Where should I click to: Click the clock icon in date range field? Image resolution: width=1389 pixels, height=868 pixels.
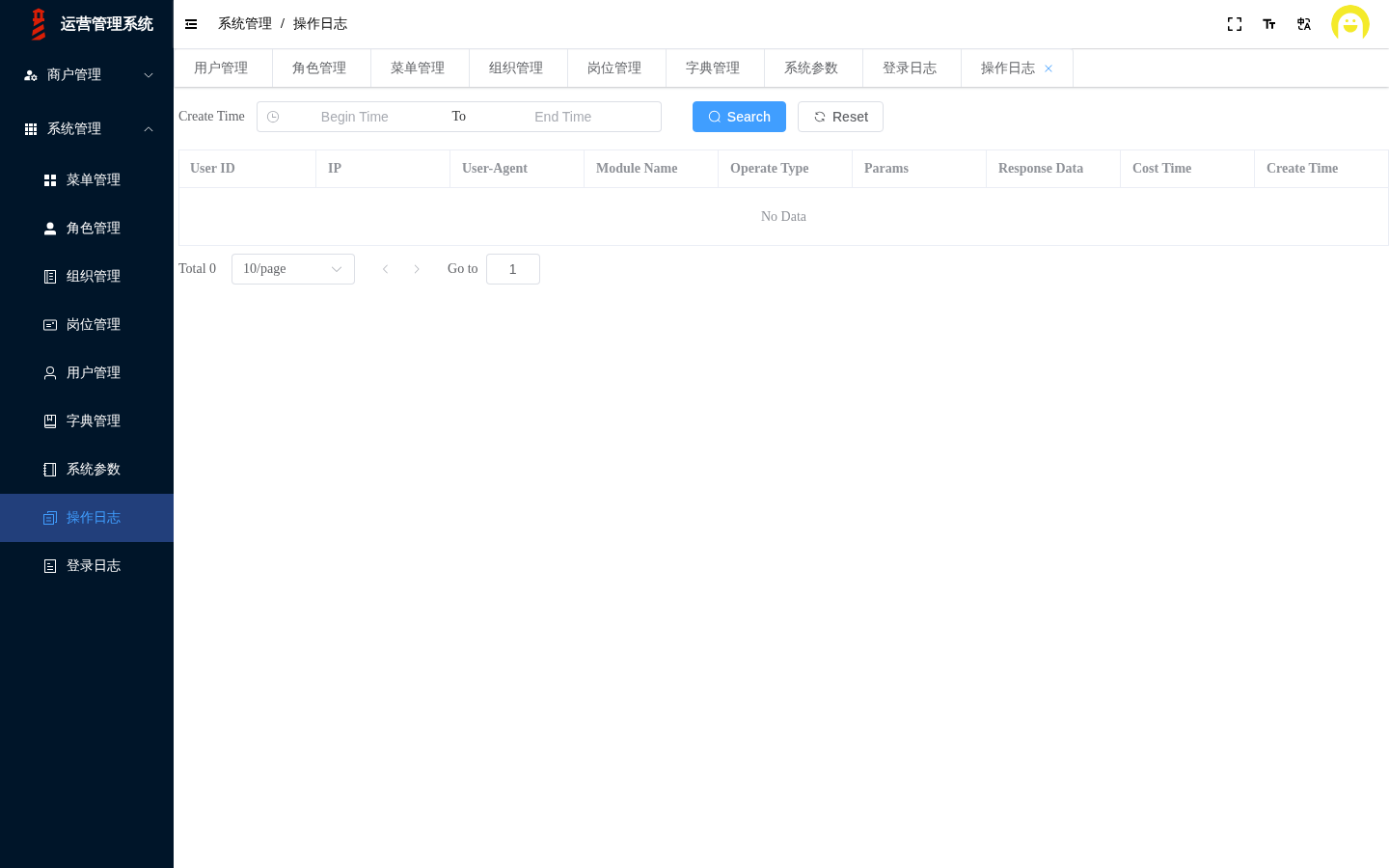click(x=273, y=117)
